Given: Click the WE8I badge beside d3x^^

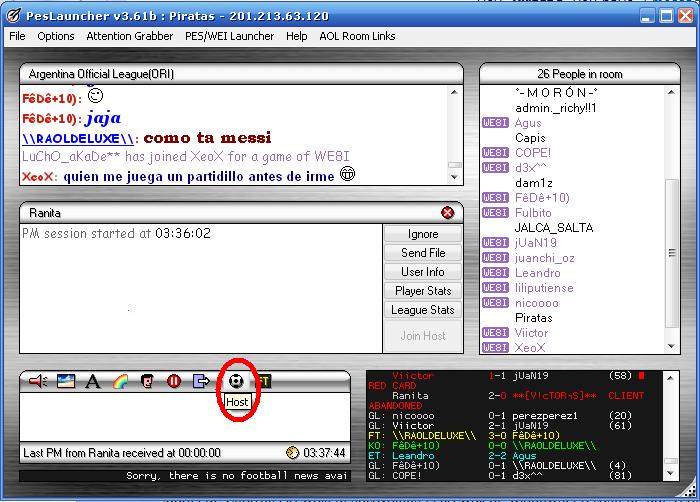Looking at the screenshot, I should click(x=495, y=167).
